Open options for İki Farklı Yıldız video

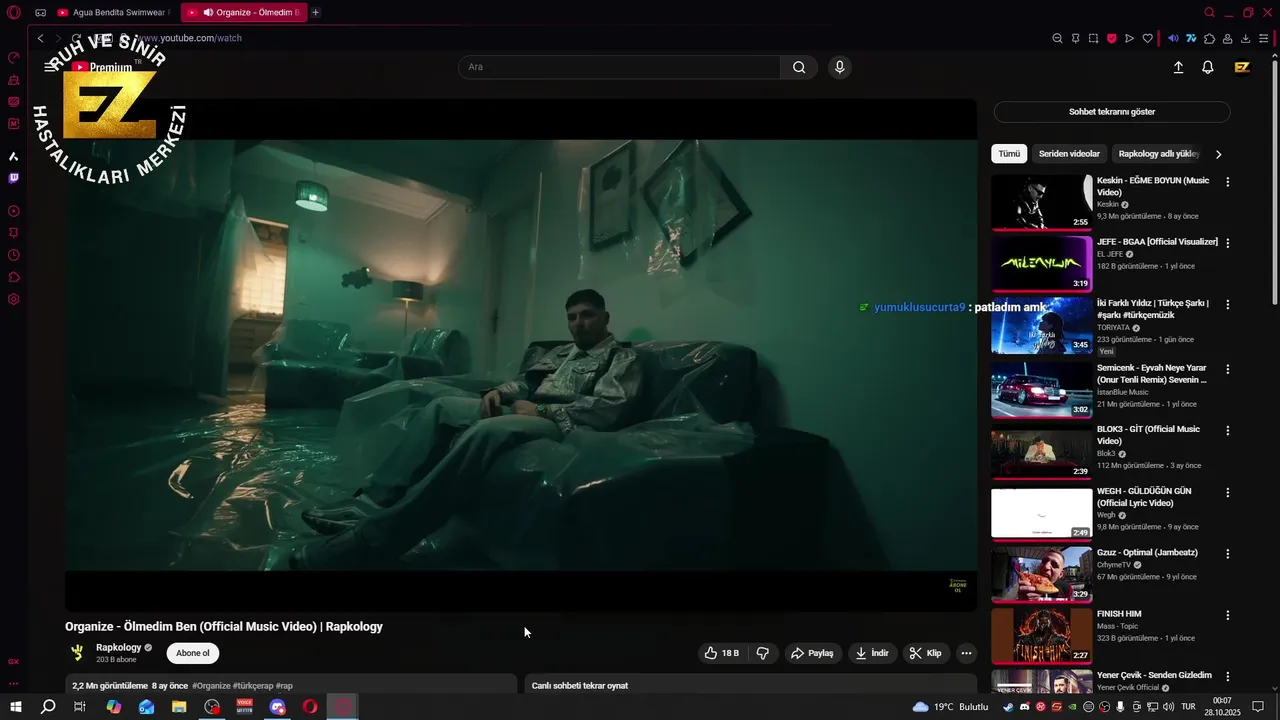1228,304
